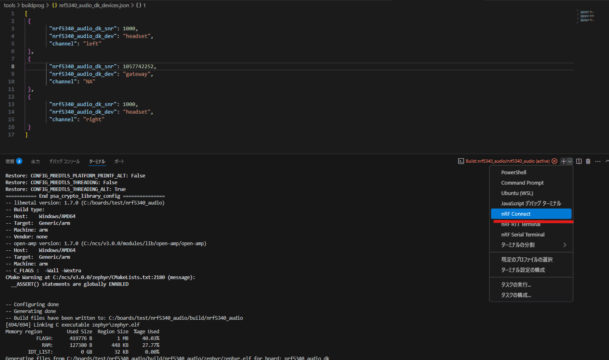Click the "right" channel value

93,119
